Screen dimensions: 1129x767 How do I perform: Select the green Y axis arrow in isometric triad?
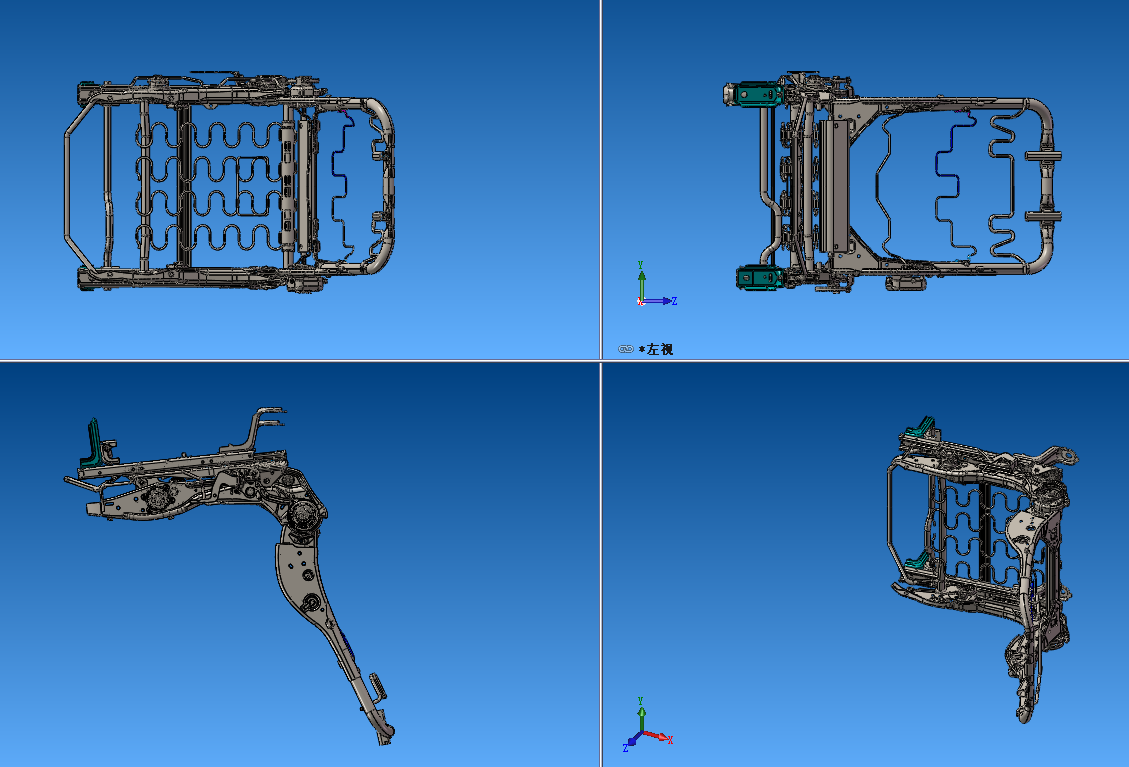pyautogui.click(x=642, y=713)
